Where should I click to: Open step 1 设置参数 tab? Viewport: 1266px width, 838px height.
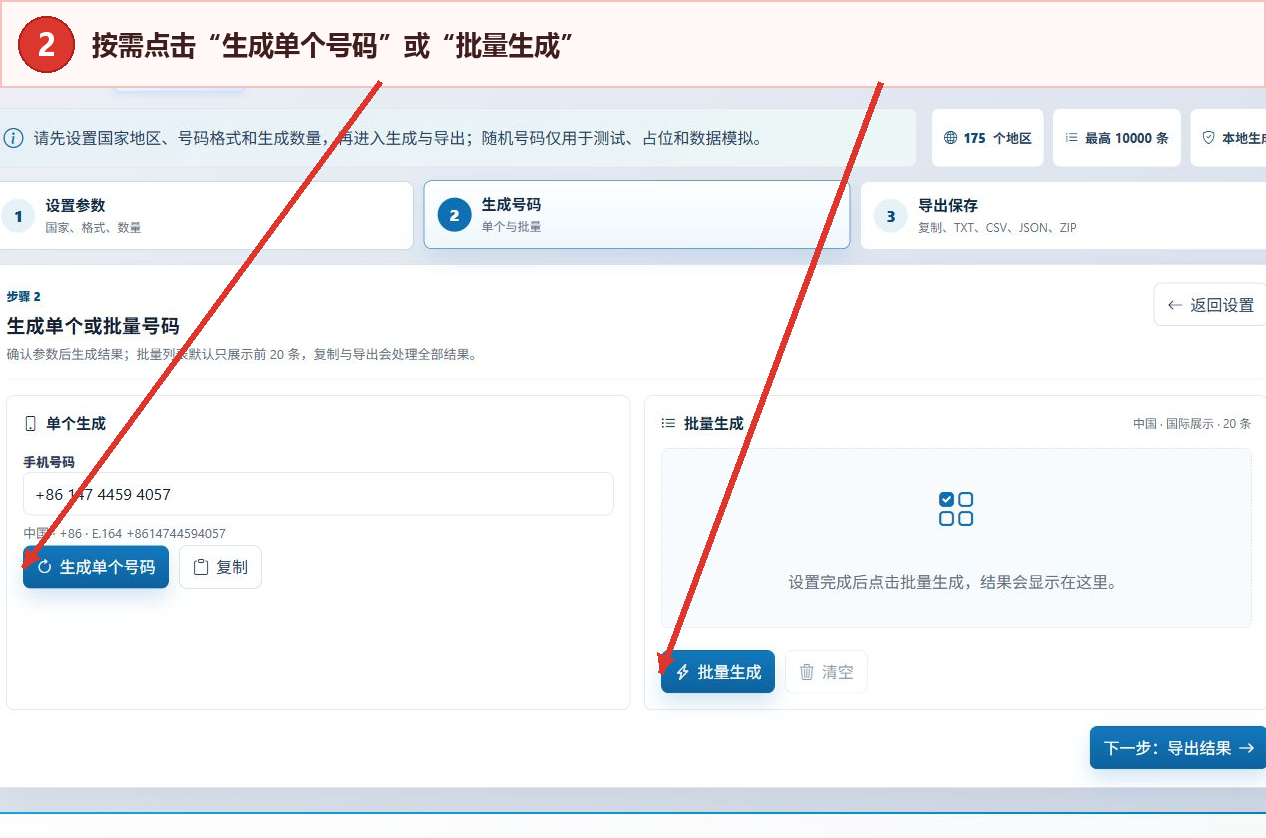pos(205,215)
